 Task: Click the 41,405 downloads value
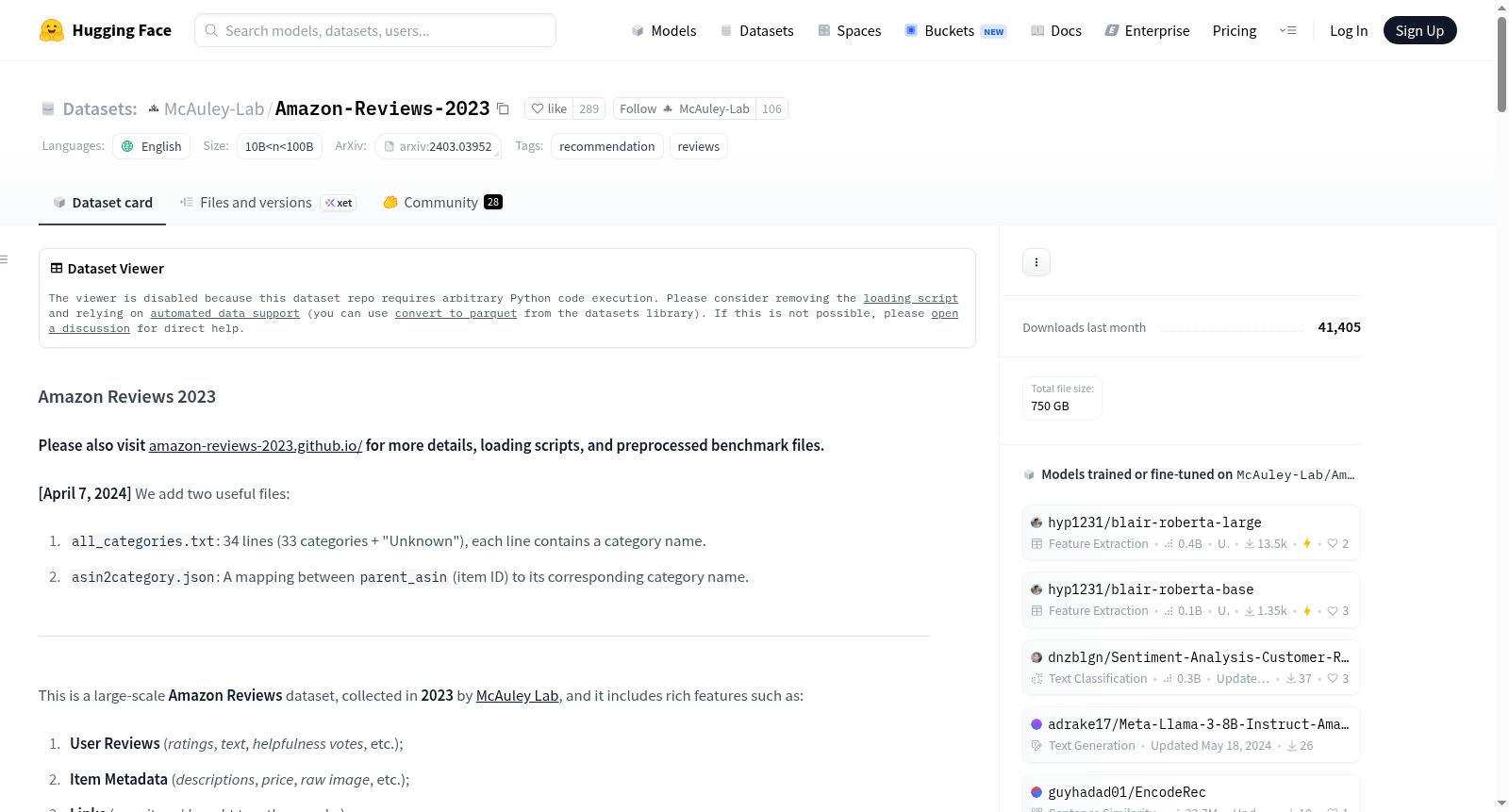pyautogui.click(x=1339, y=327)
